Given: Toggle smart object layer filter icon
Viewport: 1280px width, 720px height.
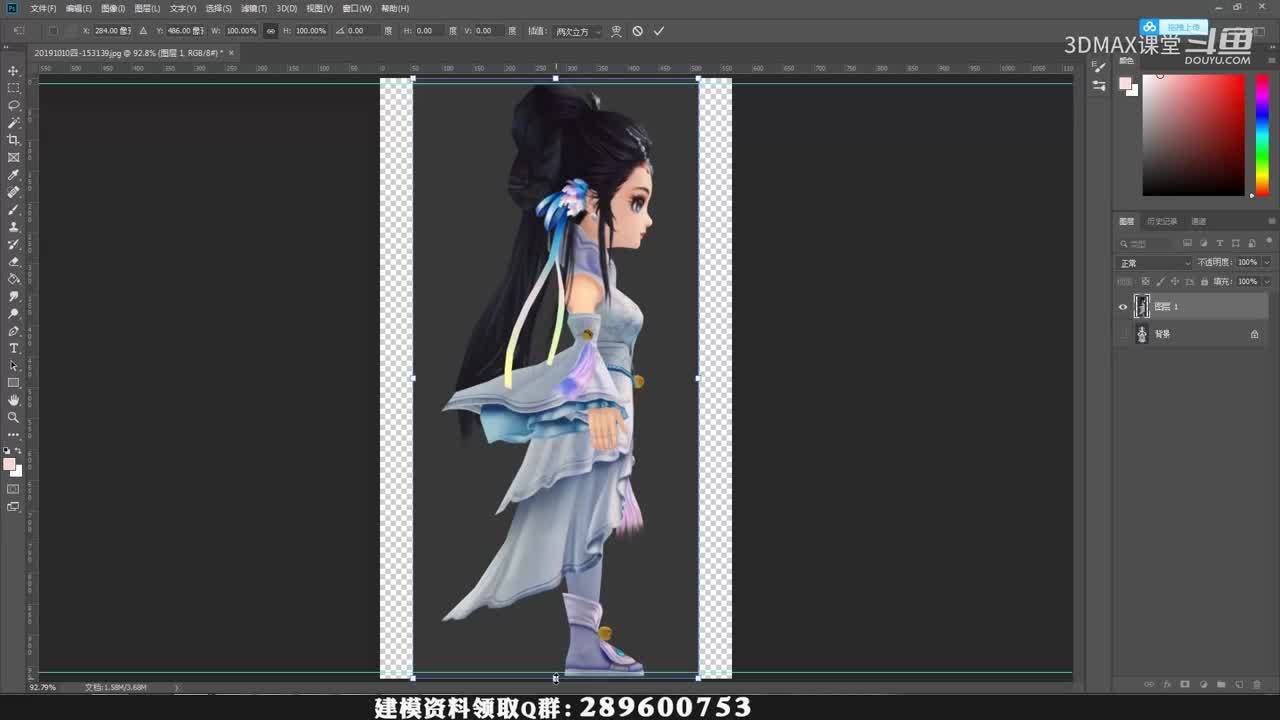Looking at the screenshot, I should [x=1251, y=243].
